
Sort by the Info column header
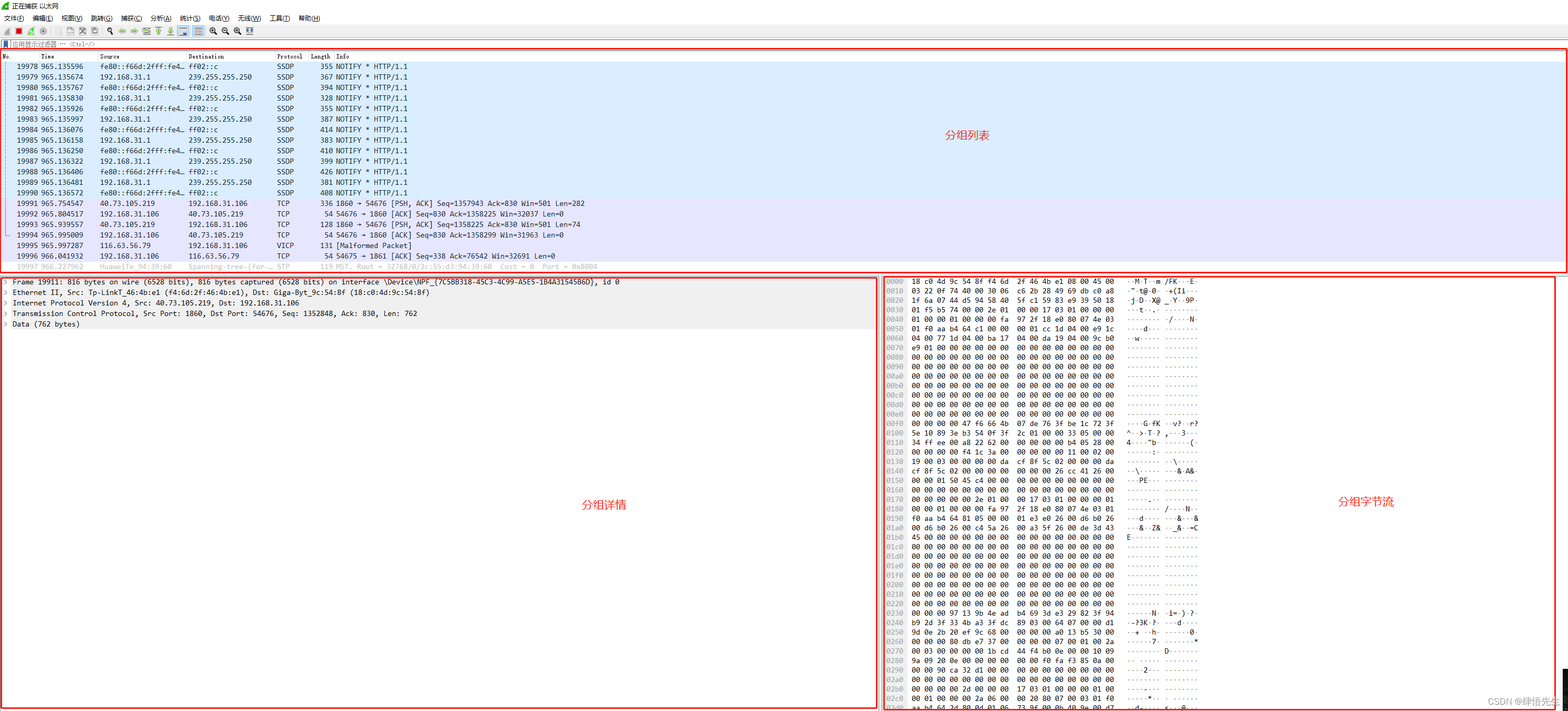pos(950,56)
